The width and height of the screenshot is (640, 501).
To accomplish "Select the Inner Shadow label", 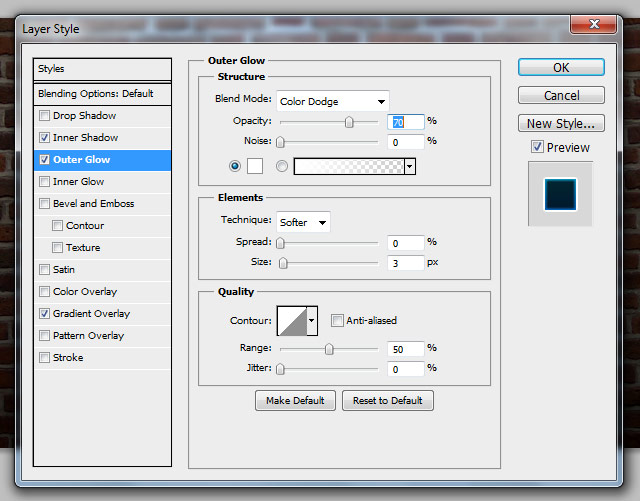I will pos(85,138).
